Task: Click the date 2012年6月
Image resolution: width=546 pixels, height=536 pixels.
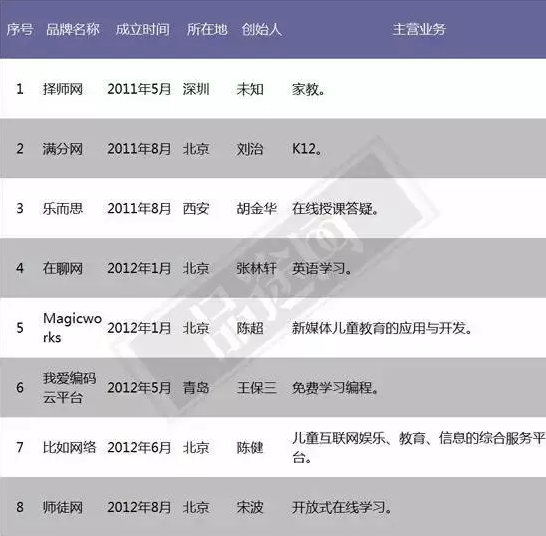Action: tap(139, 448)
